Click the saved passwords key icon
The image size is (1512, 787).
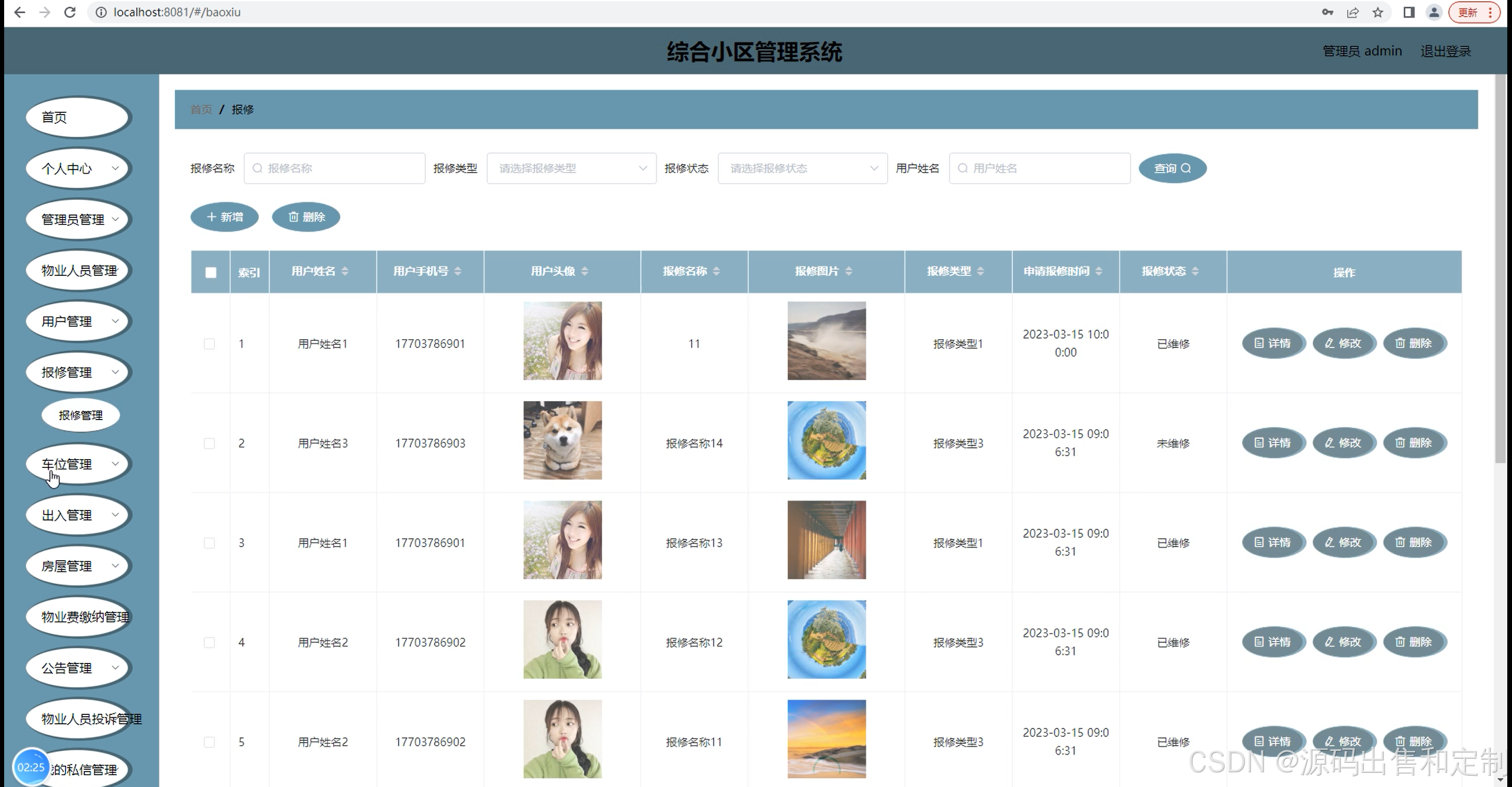click(x=1327, y=12)
